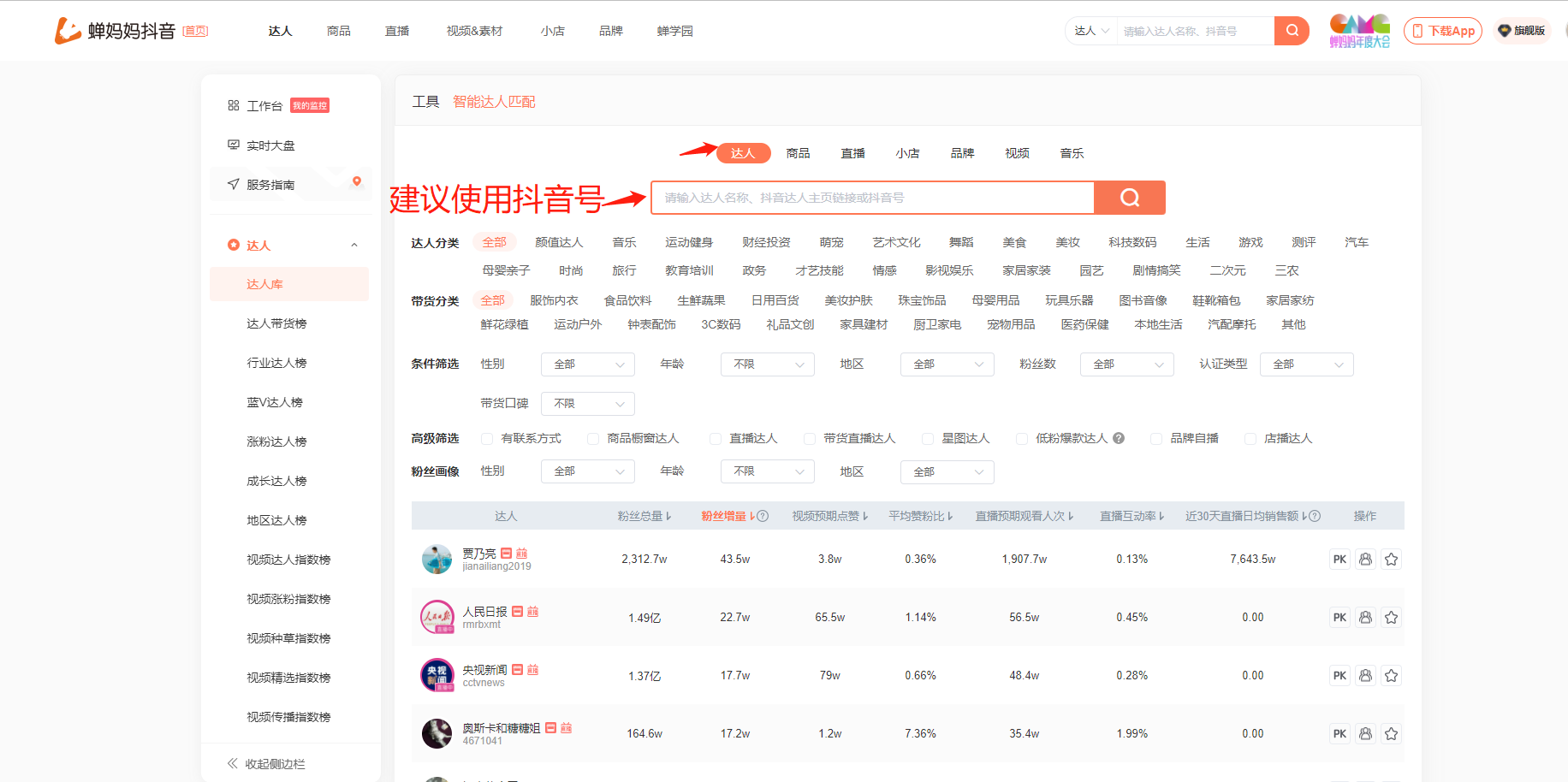Screen dimensions: 1568x782
Task: Check the 有联系方式 checkbox
Action: click(x=486, y=438)
